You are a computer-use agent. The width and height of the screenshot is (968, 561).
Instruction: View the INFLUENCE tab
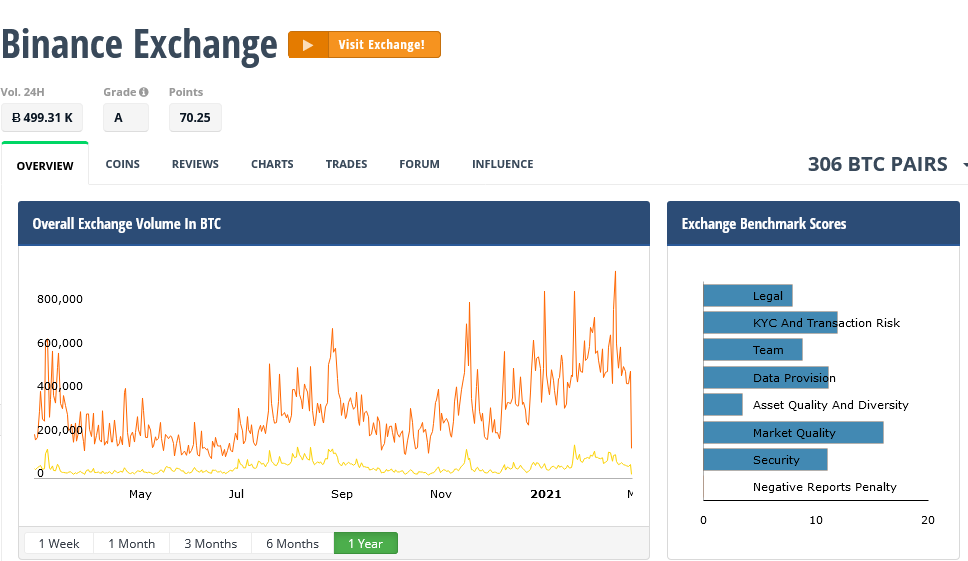[503, 164]
